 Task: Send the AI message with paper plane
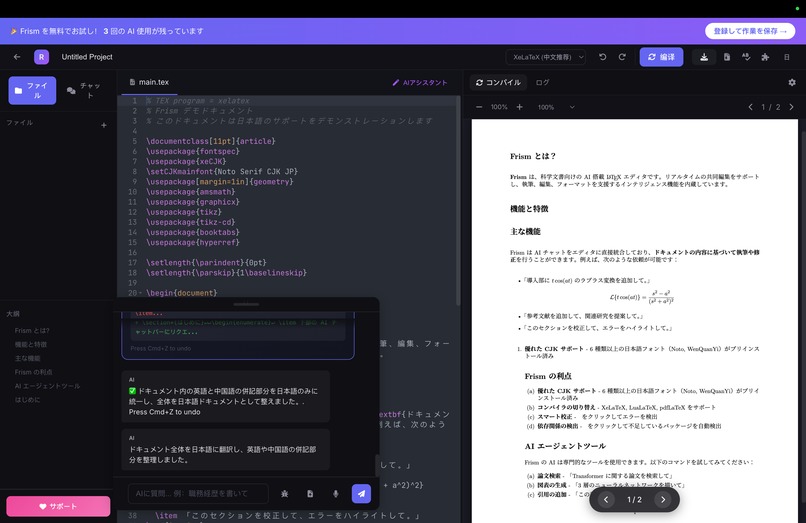coord(361,494)
